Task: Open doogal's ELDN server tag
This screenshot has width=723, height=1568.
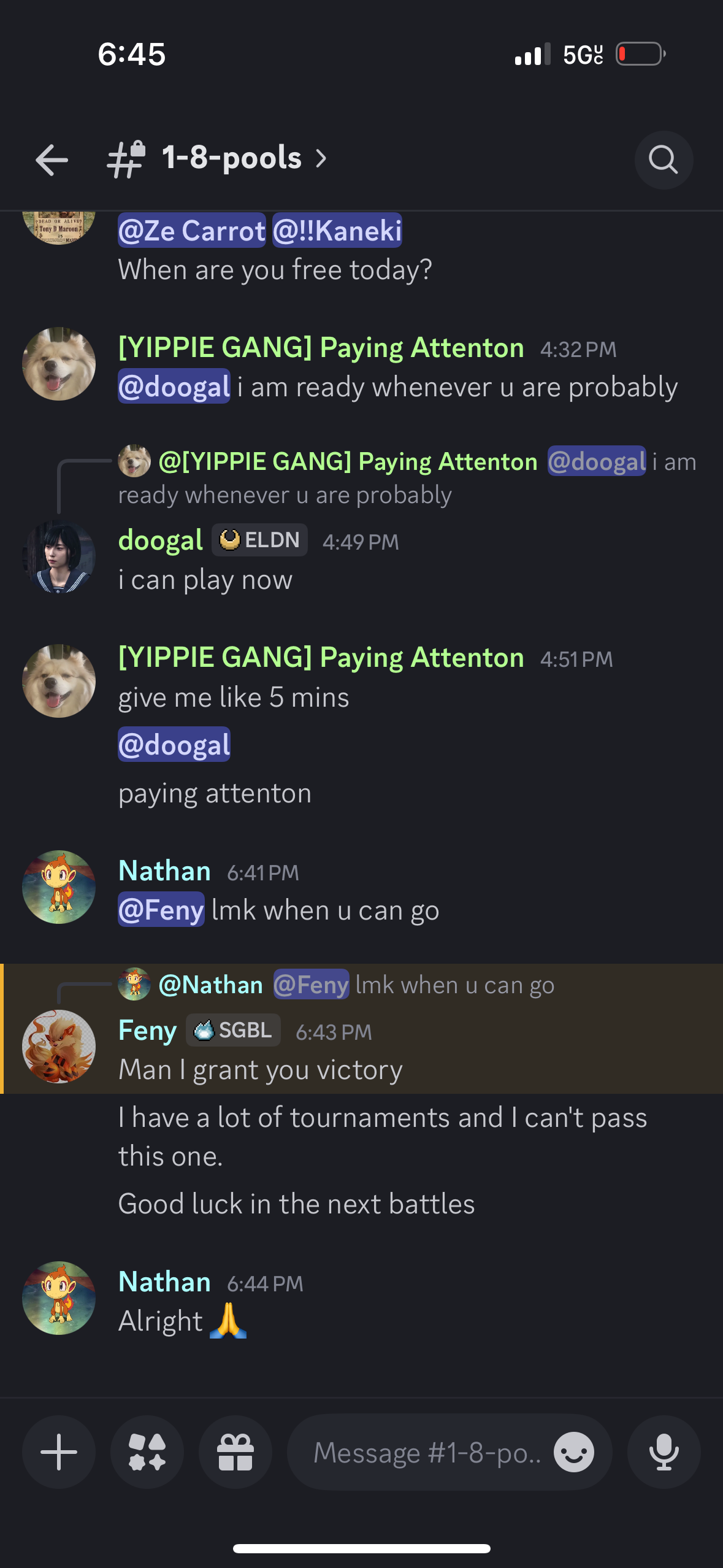Action: click(x=260, y=540)
